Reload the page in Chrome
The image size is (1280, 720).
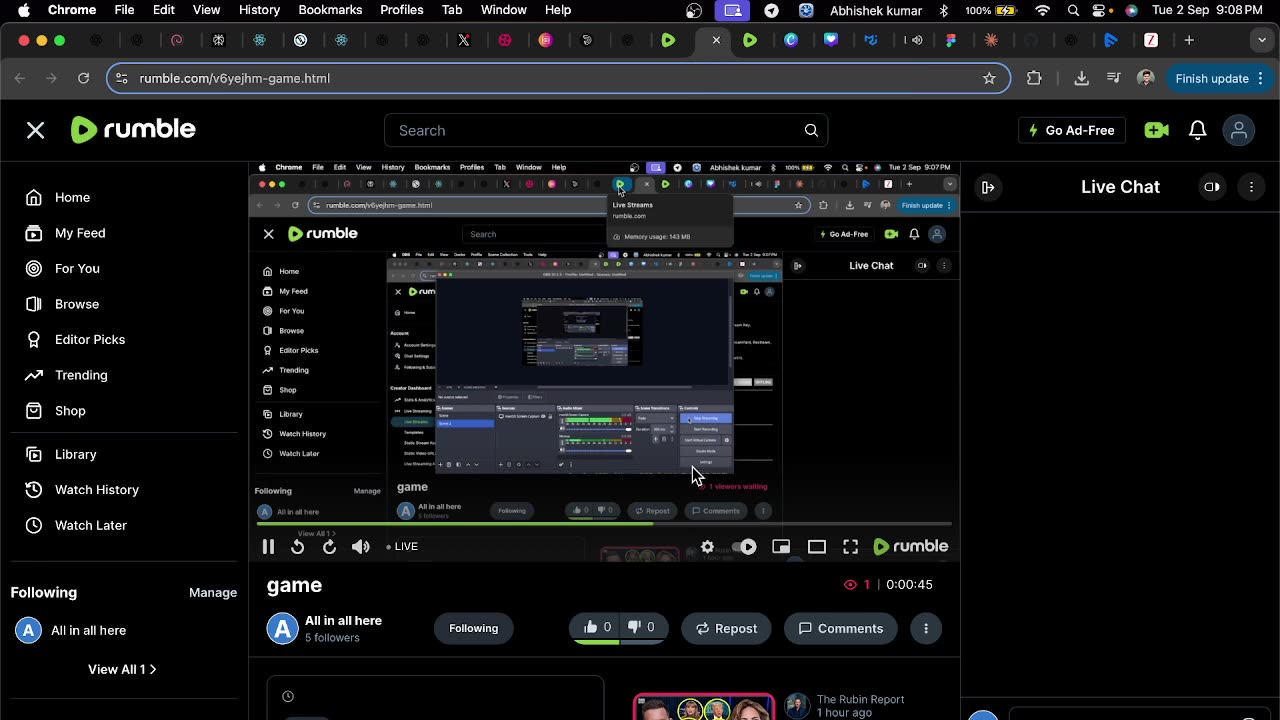pyautogui.click(x=83, y=78)
